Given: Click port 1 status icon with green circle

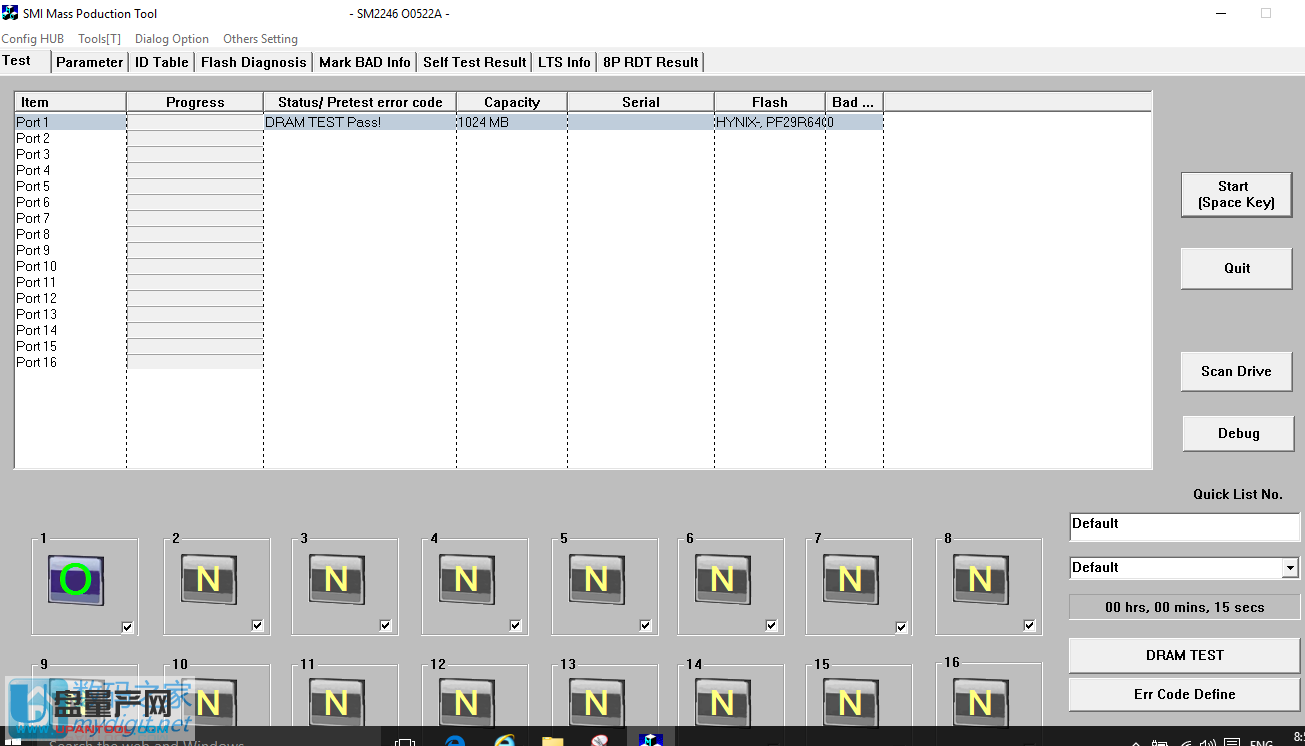Looking at the screenshot, I should (x=76, y=580).
